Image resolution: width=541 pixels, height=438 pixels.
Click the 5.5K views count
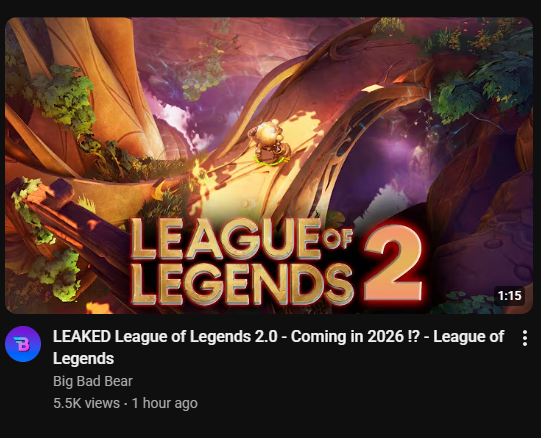[x=86, y=403]
